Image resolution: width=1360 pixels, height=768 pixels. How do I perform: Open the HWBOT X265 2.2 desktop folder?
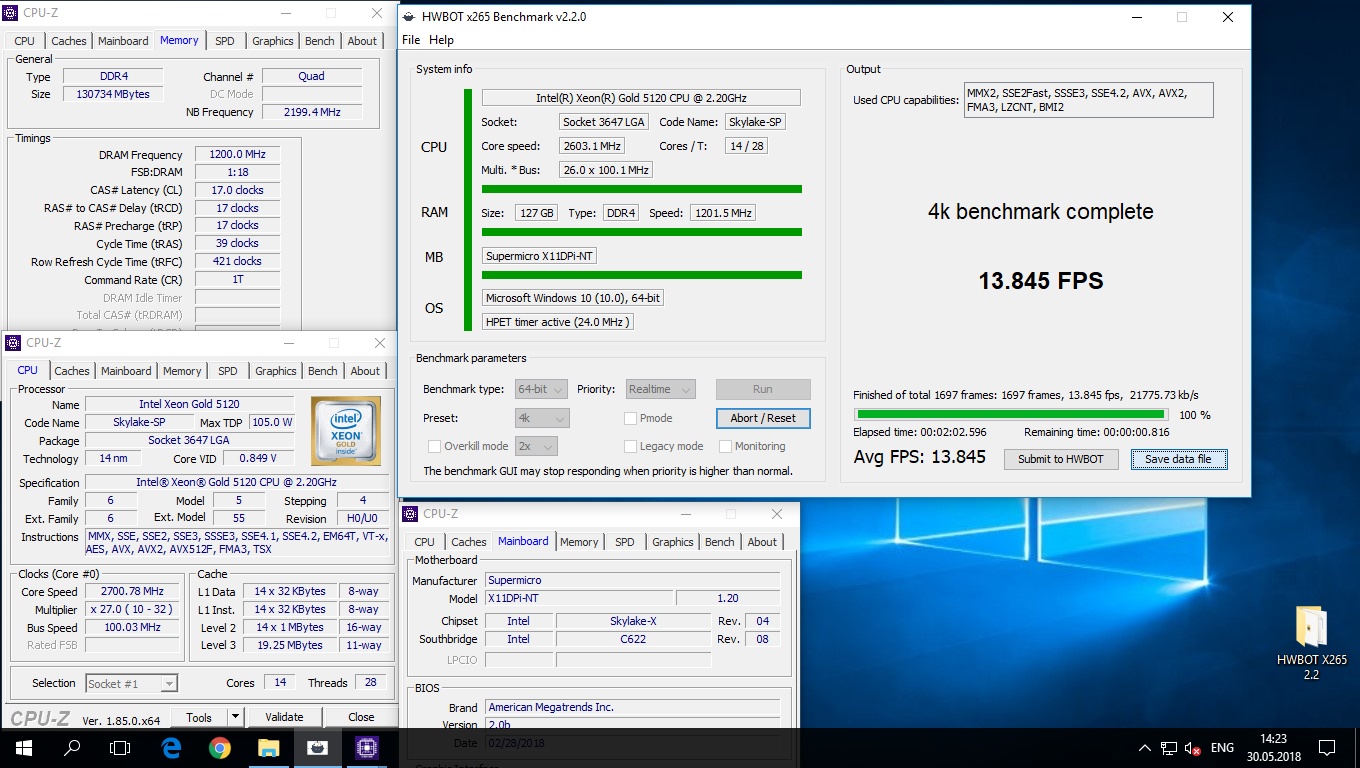pos(1311,643)
